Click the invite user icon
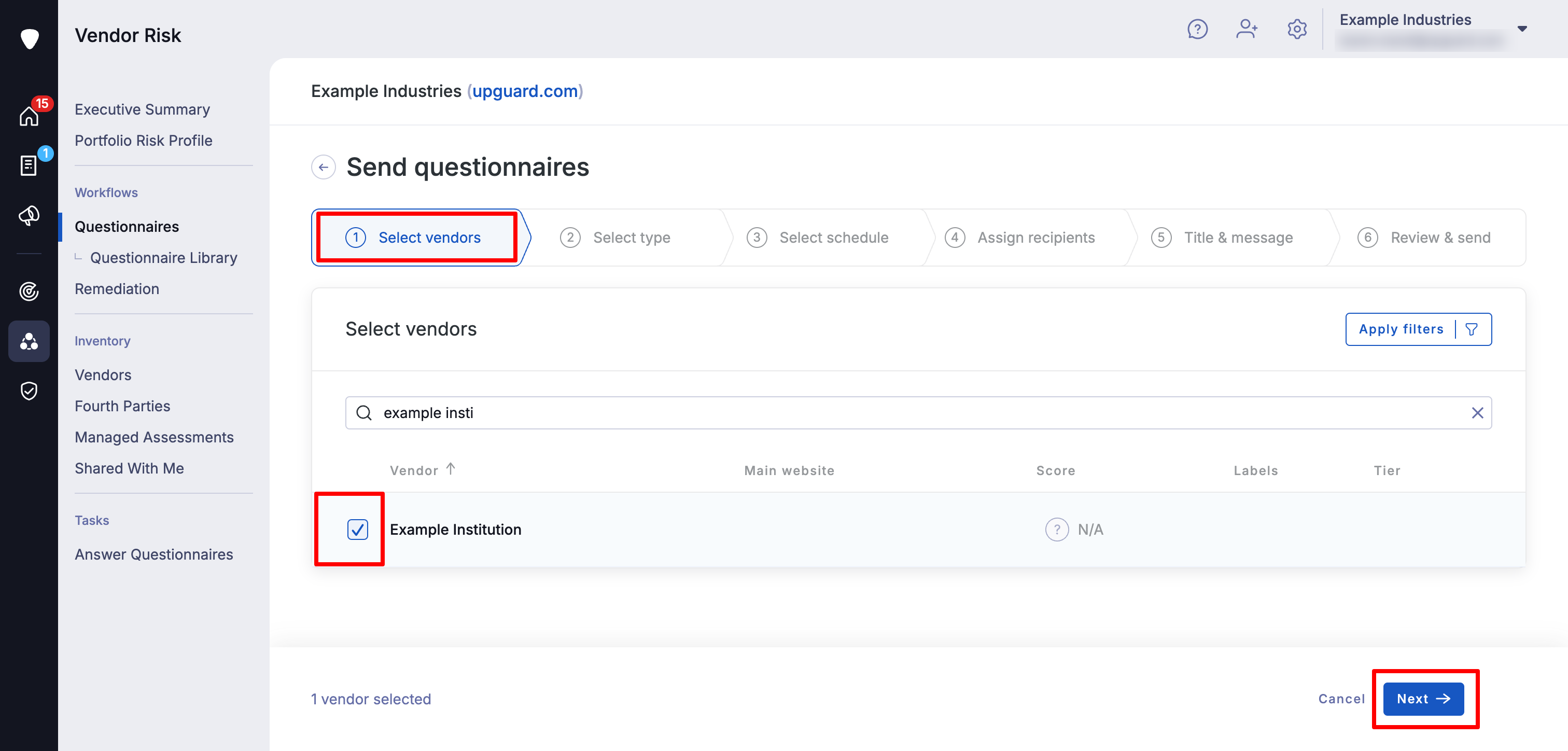Viewport: 1568px width, 751px height. click(1246, 29)
